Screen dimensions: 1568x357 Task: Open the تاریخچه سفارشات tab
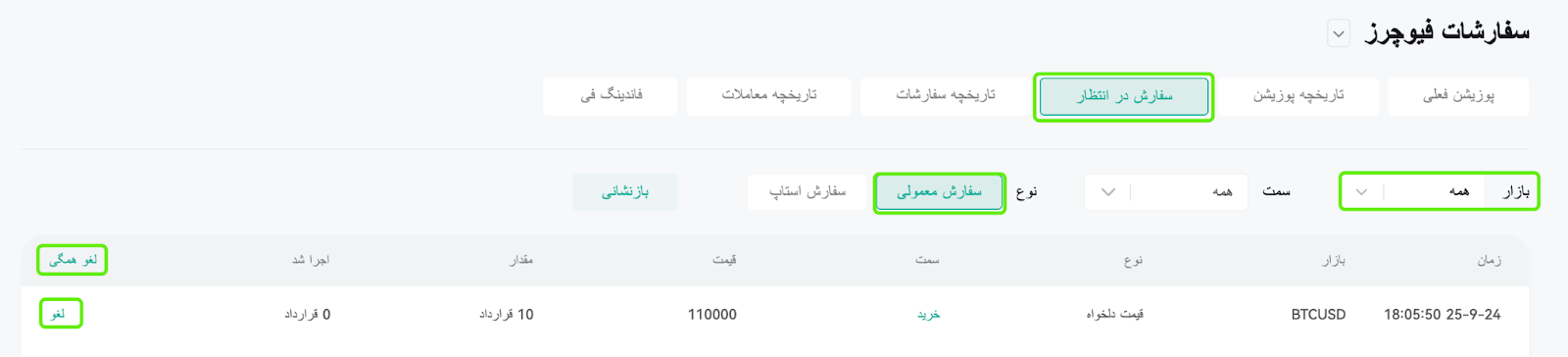[x=946, y=96]
